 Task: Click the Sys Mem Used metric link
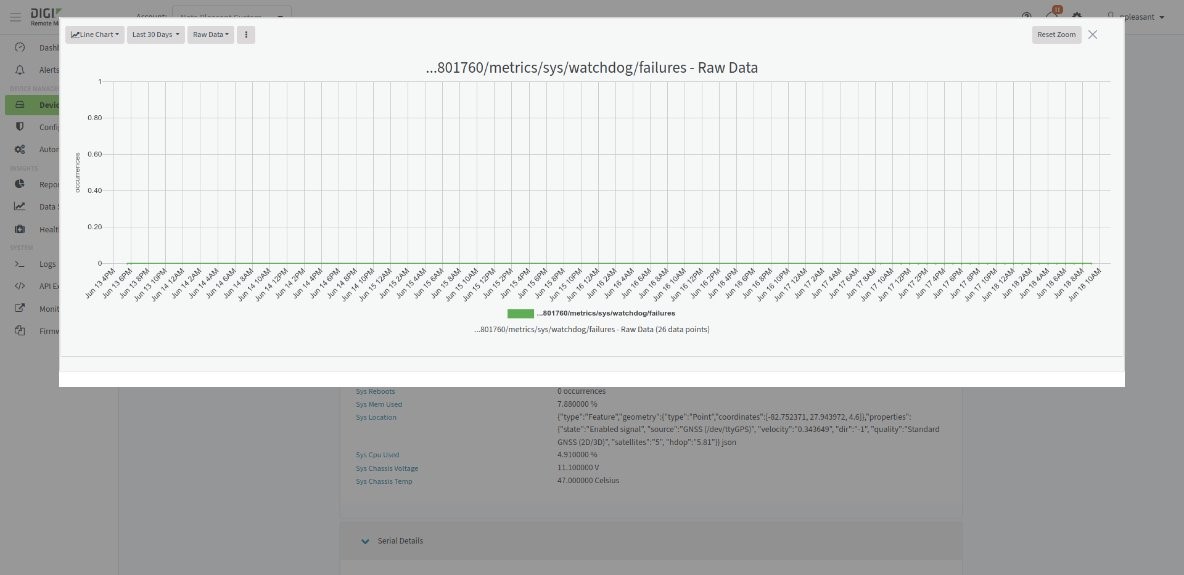click(x=379, y=404)
